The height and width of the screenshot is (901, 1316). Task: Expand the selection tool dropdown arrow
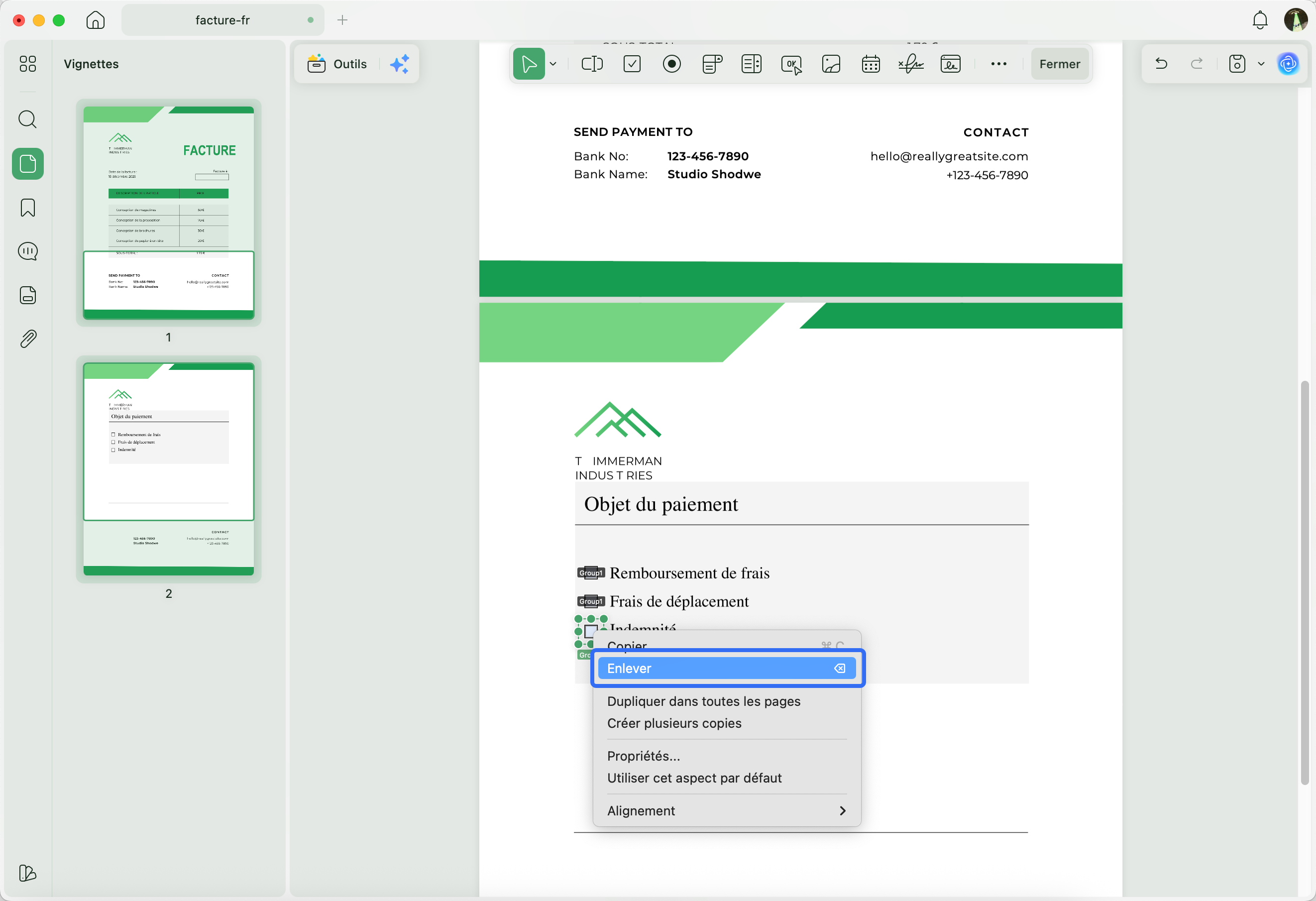[553, 64]
